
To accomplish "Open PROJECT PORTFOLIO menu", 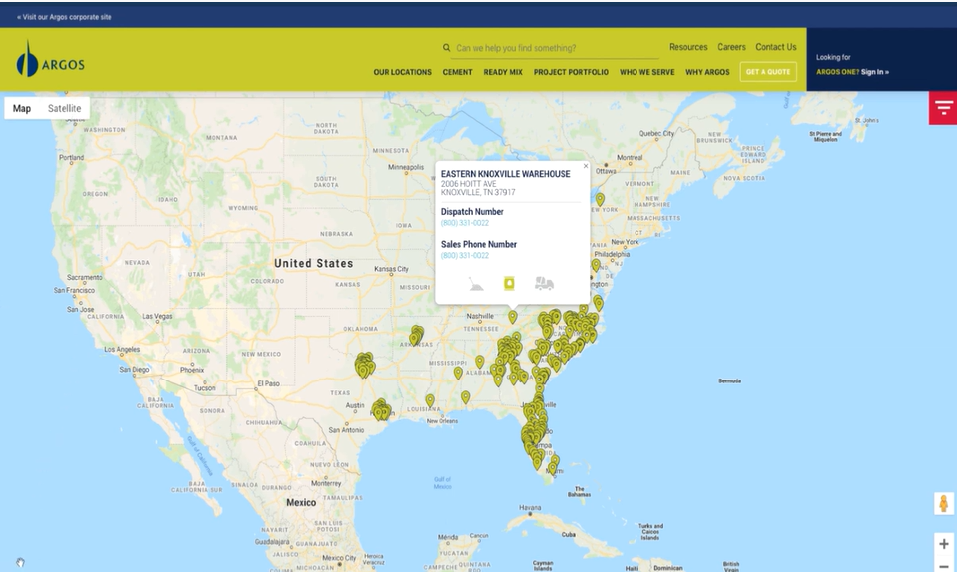I will 571,72.
